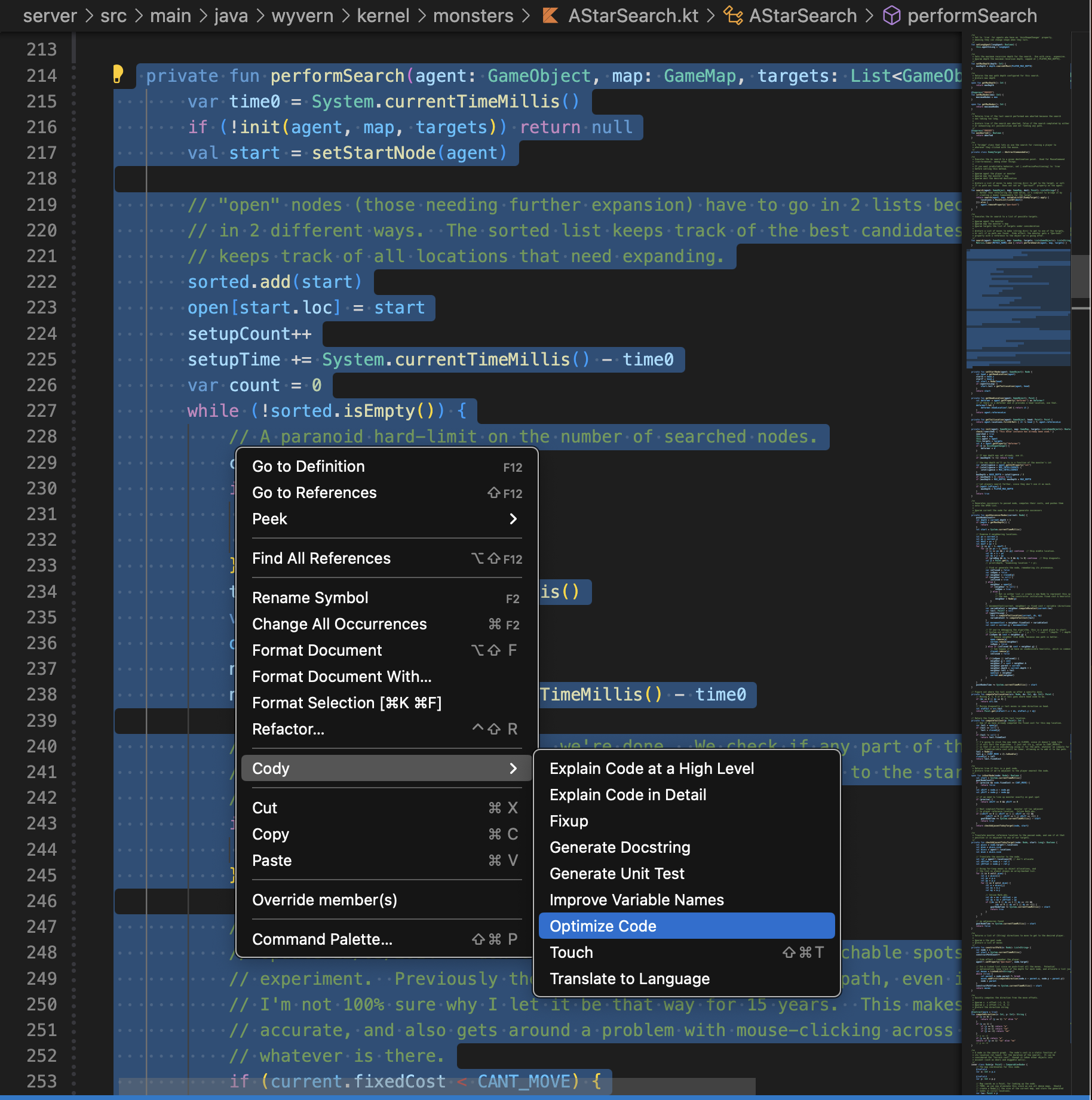Click line number 214 in gutter
Screen dimensions: 1092x1100
(42, 76)
